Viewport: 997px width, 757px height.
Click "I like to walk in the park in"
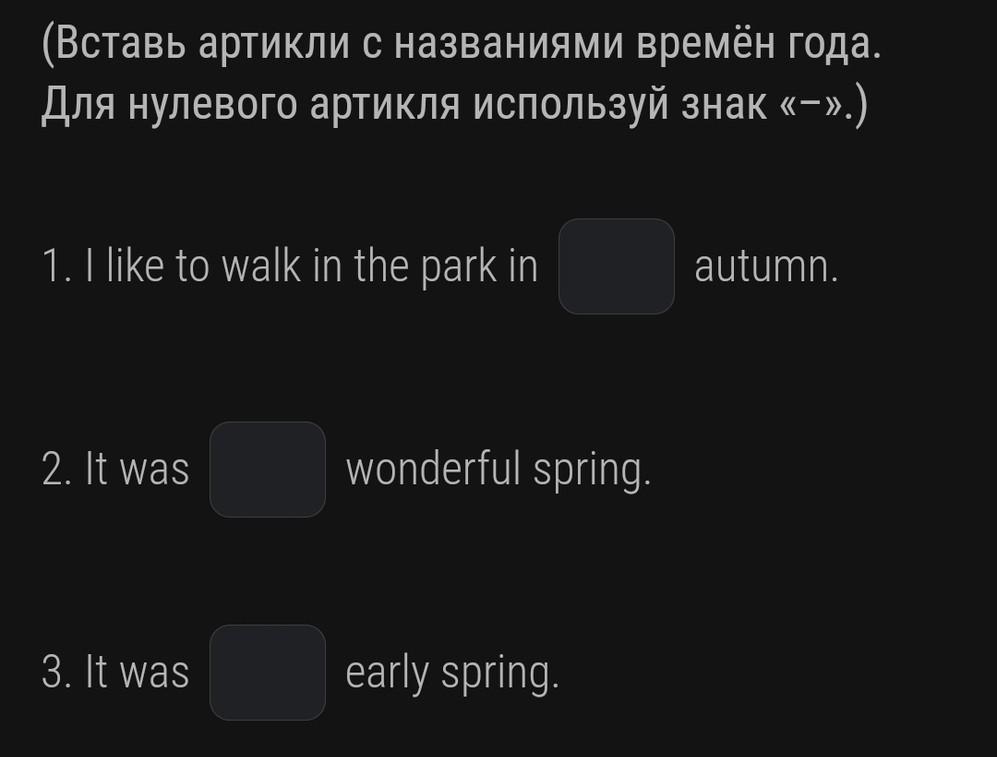coord(290,267)
